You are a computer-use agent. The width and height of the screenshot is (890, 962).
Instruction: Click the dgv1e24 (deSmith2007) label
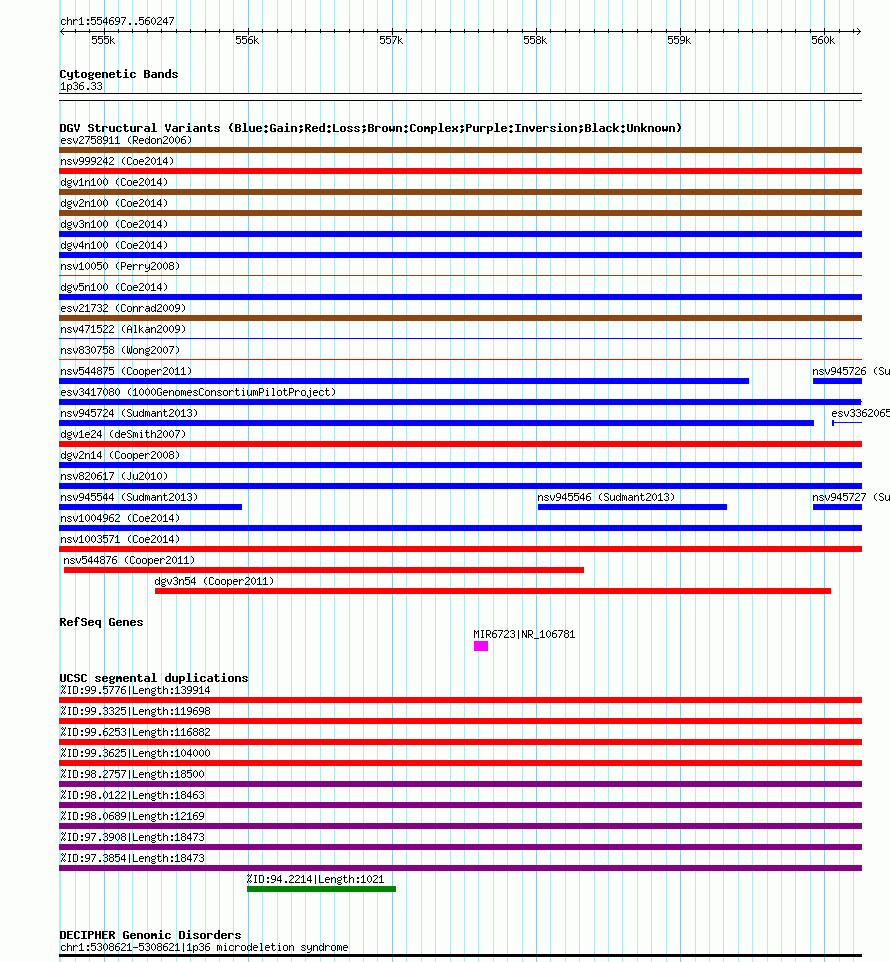coord(123,434)
